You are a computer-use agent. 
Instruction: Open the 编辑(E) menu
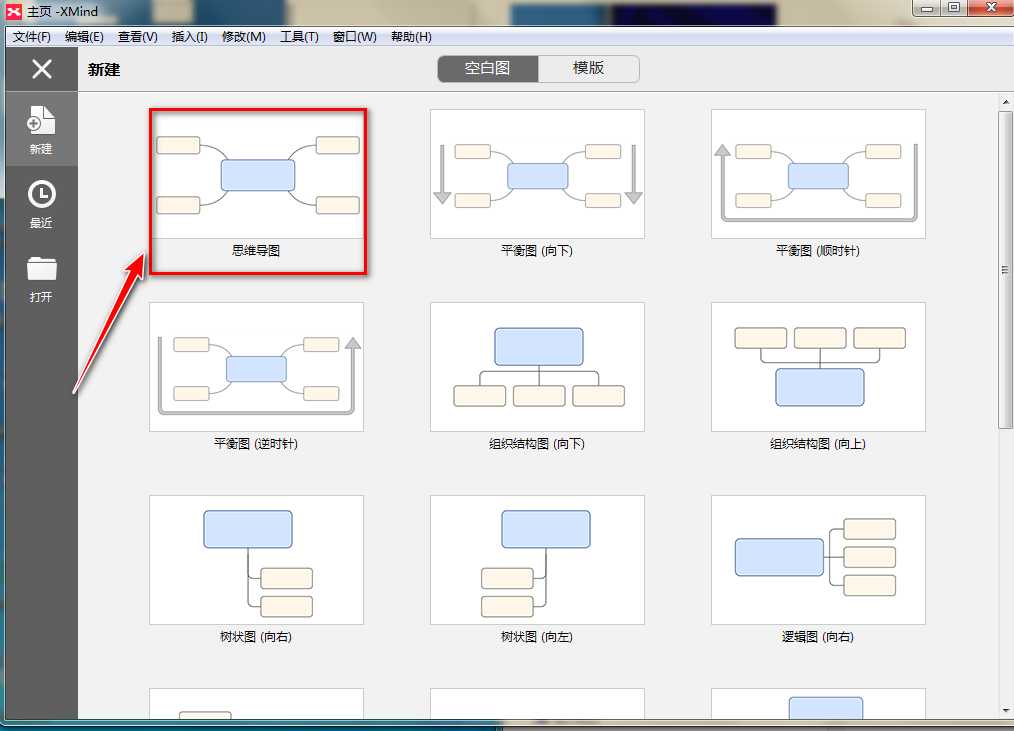click(84, 37)
